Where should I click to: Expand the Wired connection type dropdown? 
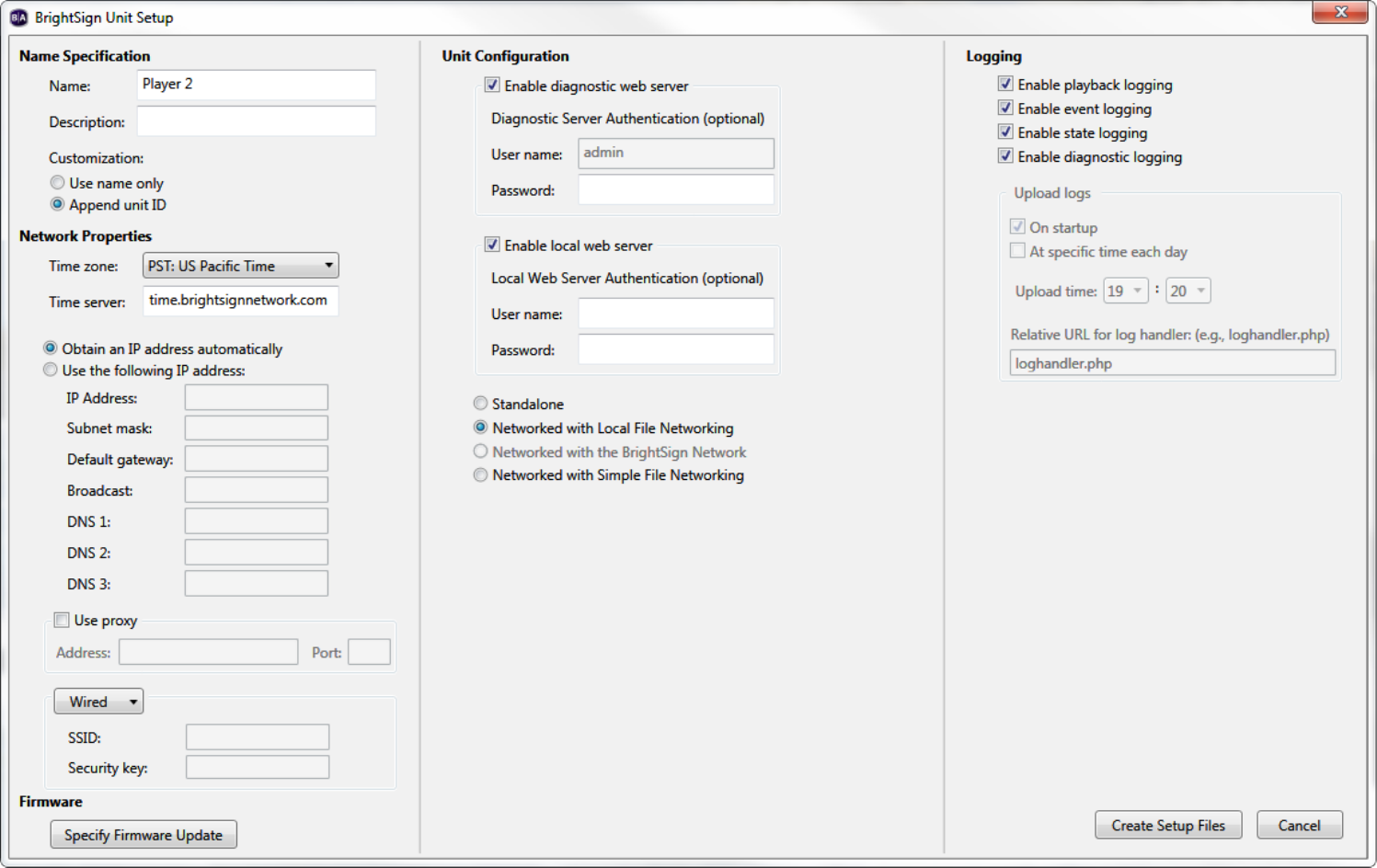(98, 702)
